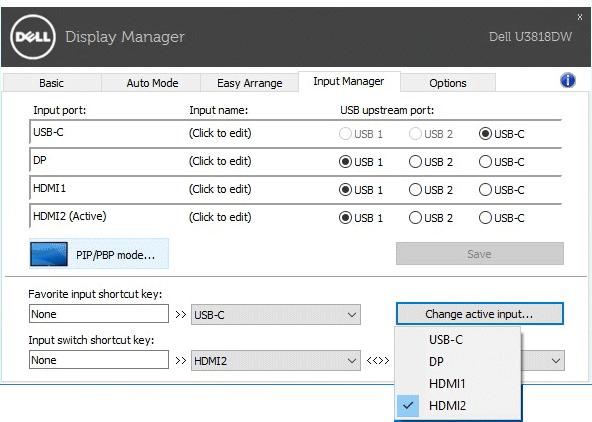
Task: Choose USB-C in the active input menu
Action: pyautogui.click(x=458, y=339)
